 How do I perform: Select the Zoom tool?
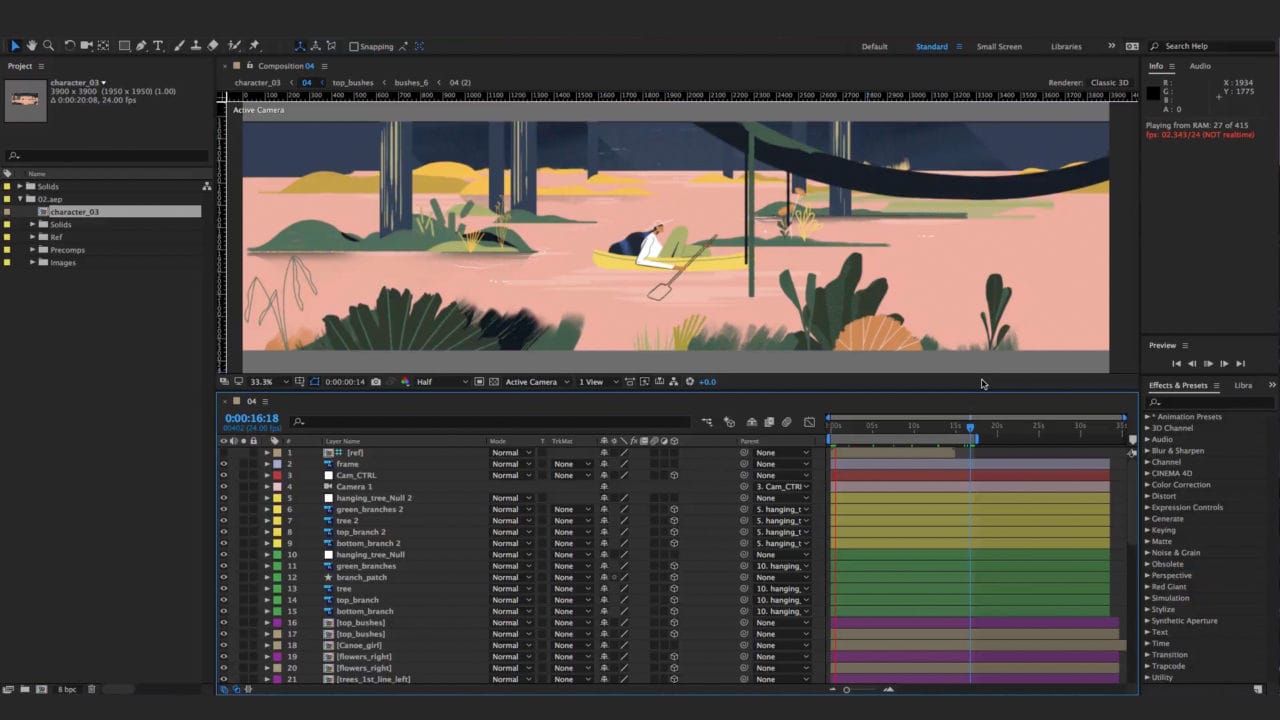49,46
